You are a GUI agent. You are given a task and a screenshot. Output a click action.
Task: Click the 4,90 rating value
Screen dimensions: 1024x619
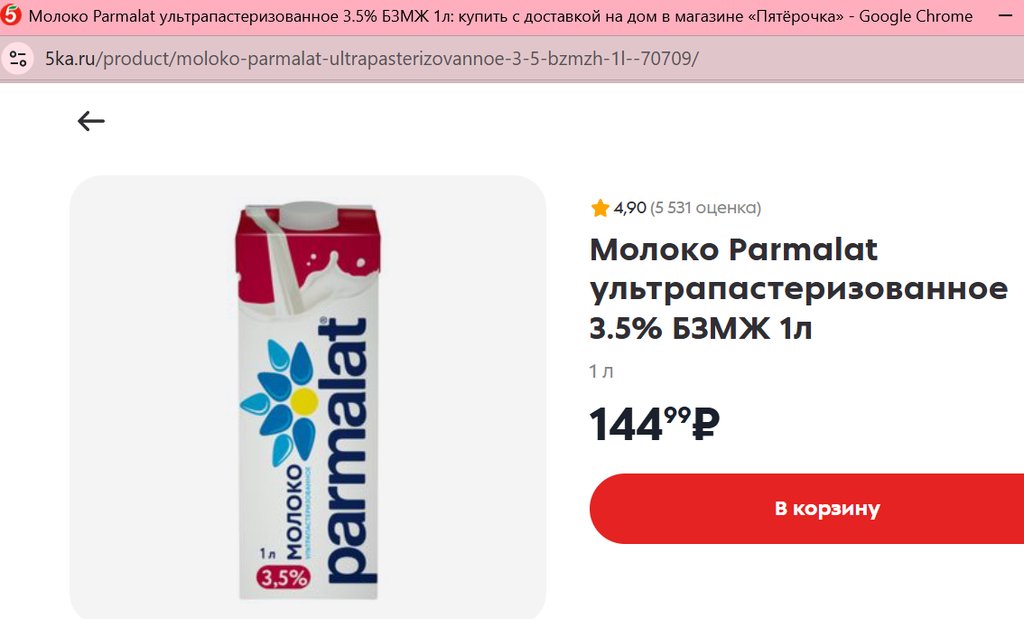click(x=630, y=208)
